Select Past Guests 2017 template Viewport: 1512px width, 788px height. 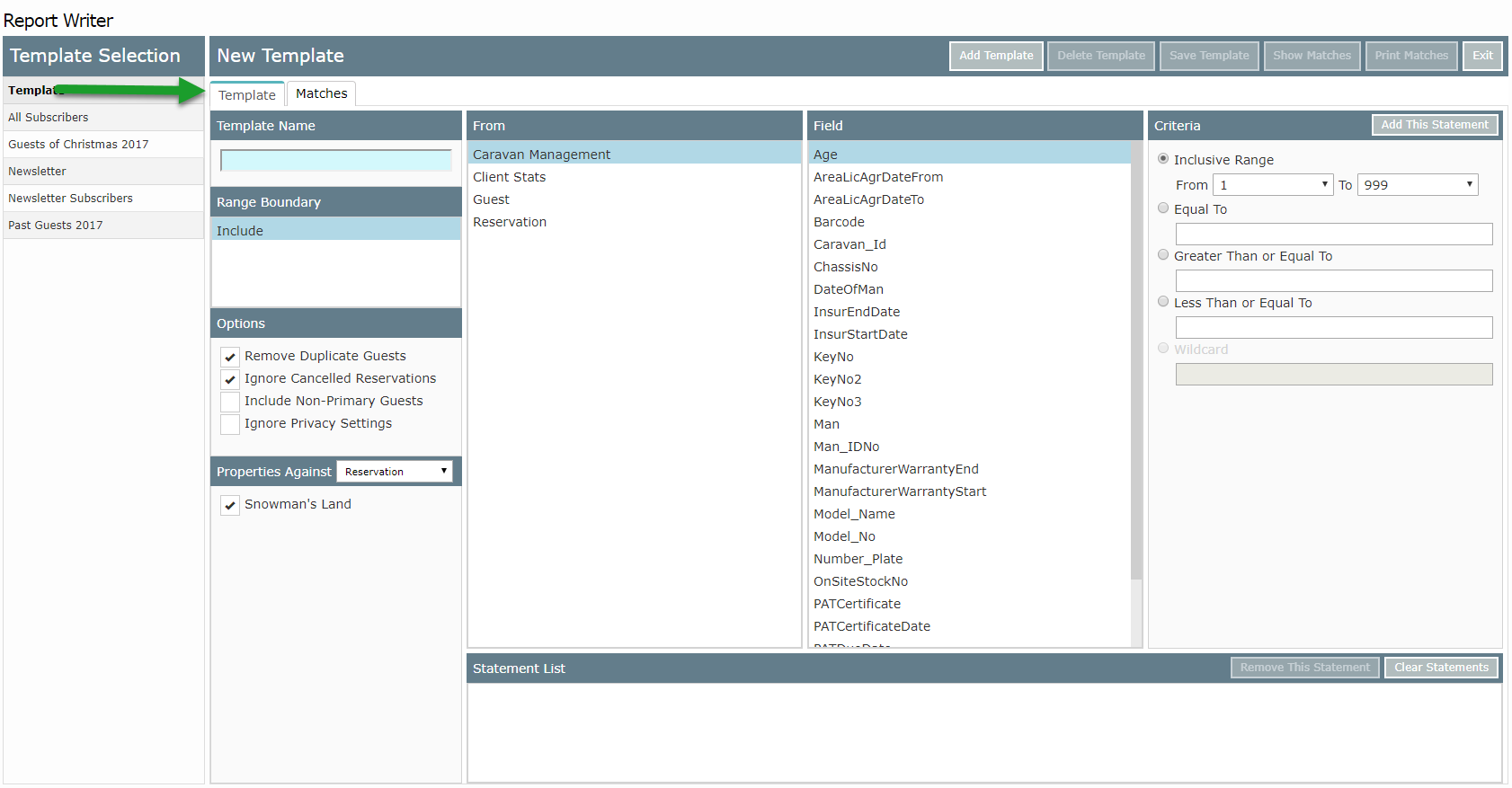click(103, 226)
